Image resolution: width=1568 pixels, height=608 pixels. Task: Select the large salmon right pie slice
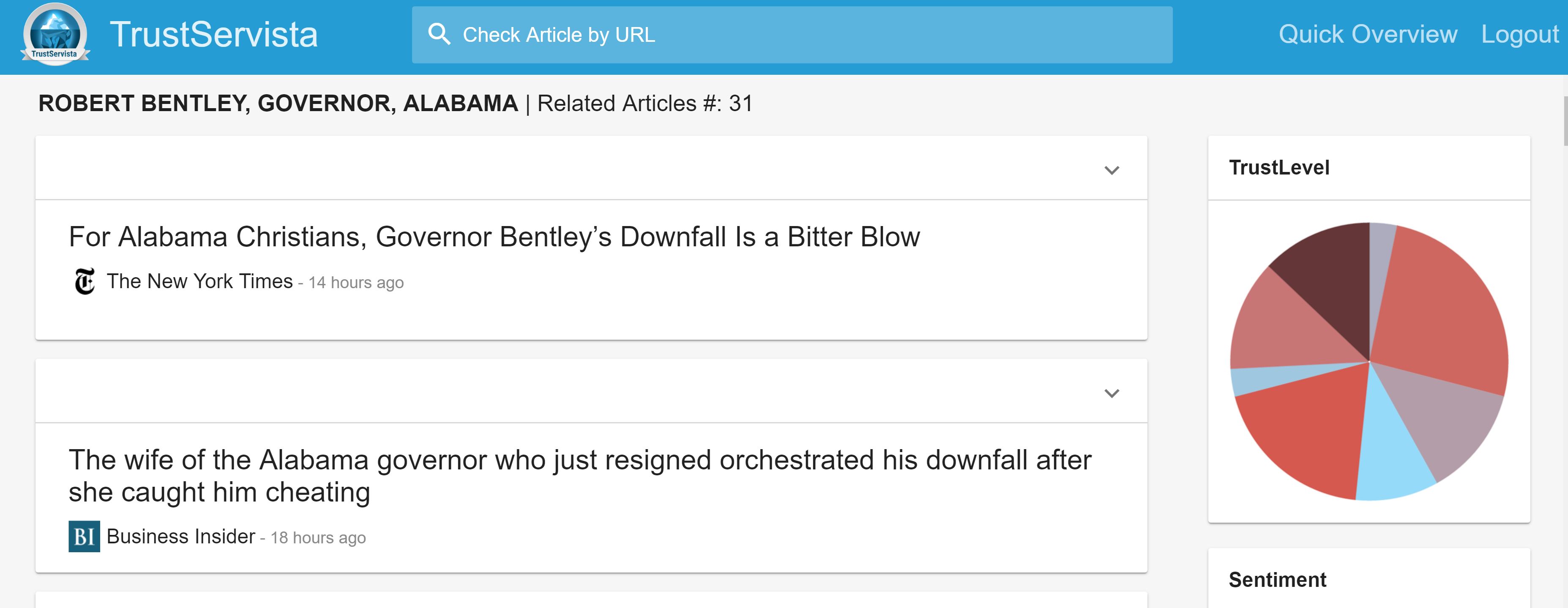click(x=1442, y=311)
